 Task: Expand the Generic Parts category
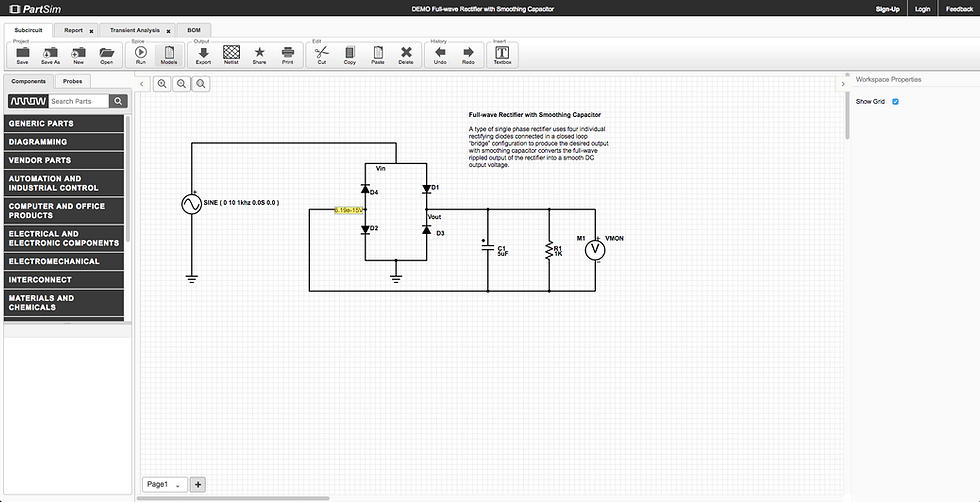click(x=64, y=124)
